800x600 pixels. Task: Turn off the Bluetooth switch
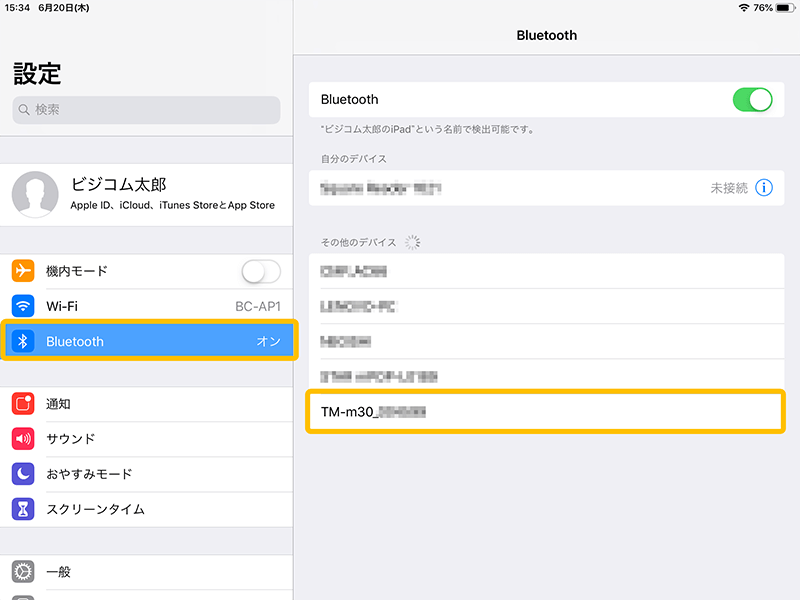point(752,100)
